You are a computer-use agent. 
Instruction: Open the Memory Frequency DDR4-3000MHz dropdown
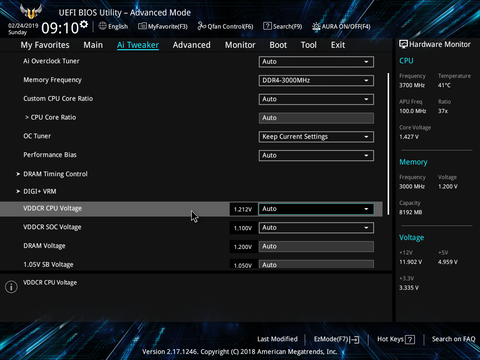pyautogui.click(x=316, y=80)
